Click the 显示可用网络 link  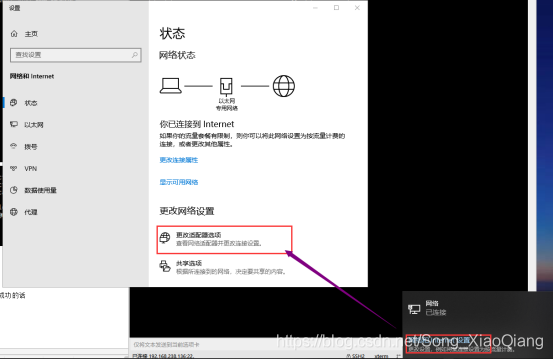click(x=179, y=182)
